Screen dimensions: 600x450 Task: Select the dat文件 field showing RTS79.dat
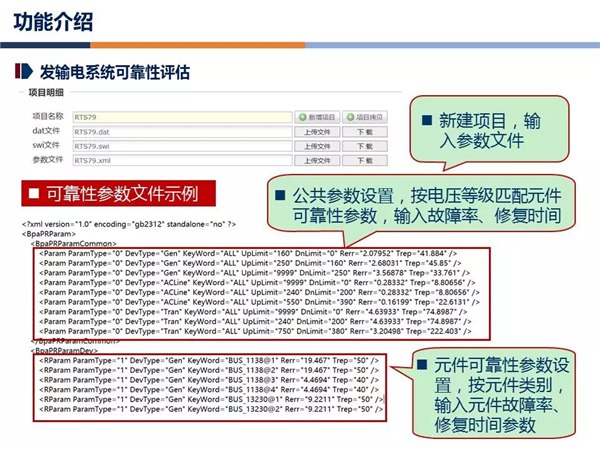181,131
